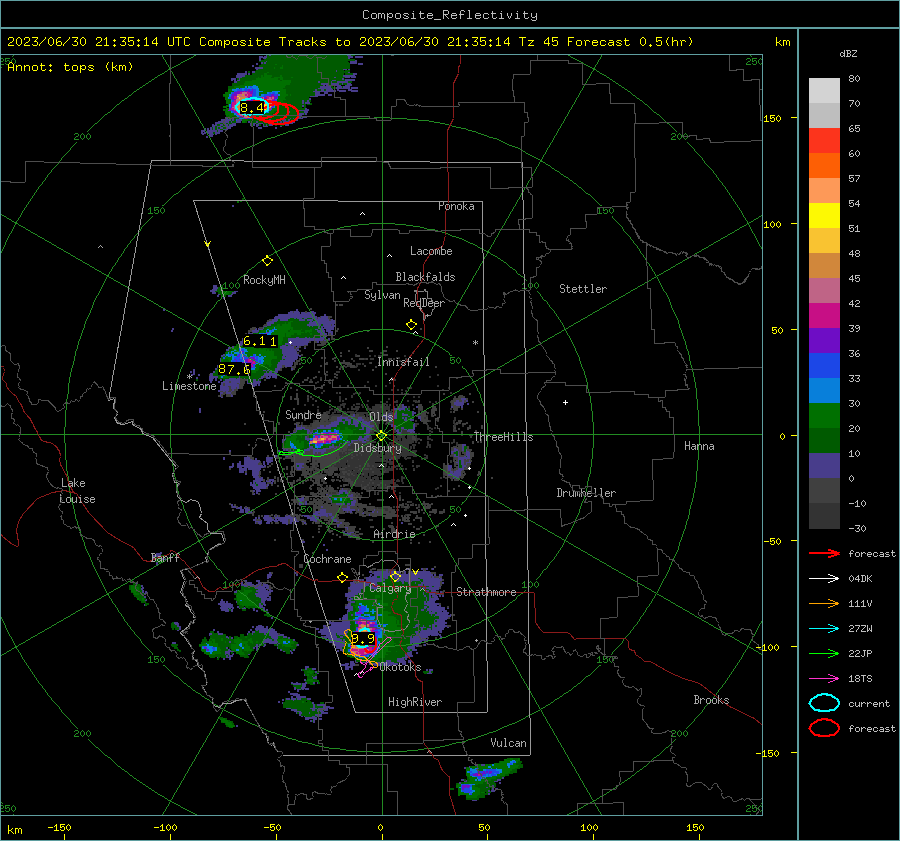Click the Limestone label
Viewport: 900px width, 841px height.
(x=189, y=386)
